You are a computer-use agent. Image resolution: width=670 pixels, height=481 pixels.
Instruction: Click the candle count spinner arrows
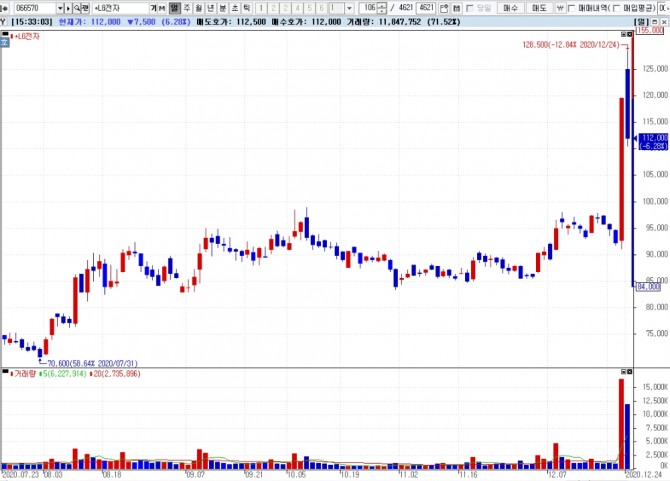click(382, 8)
